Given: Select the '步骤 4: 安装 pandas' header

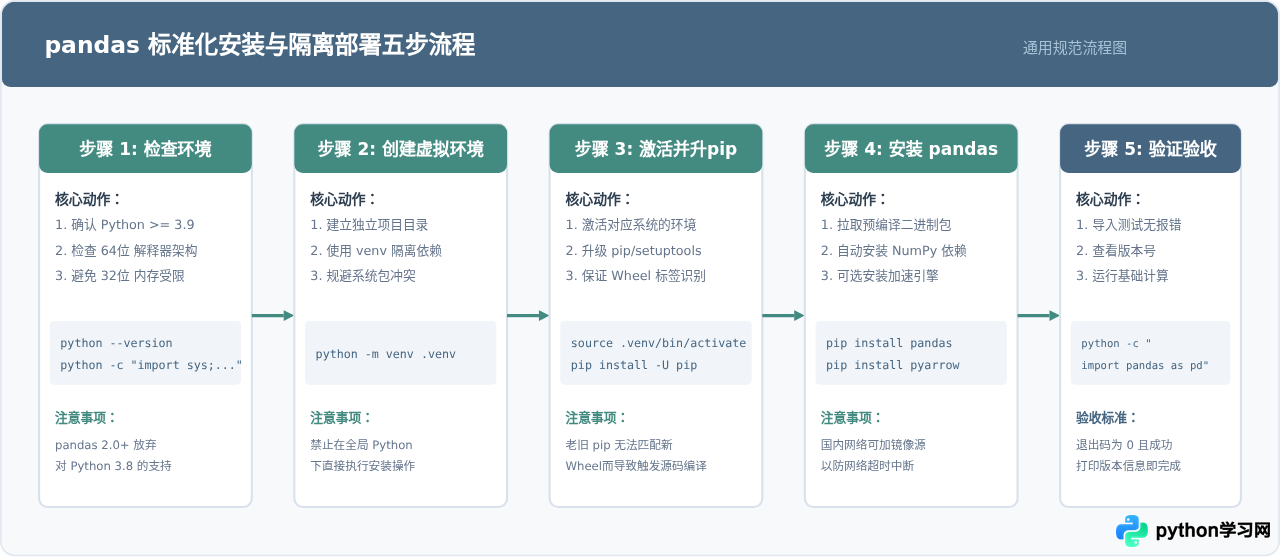Looking at the screenshot, I should [911, 149].
